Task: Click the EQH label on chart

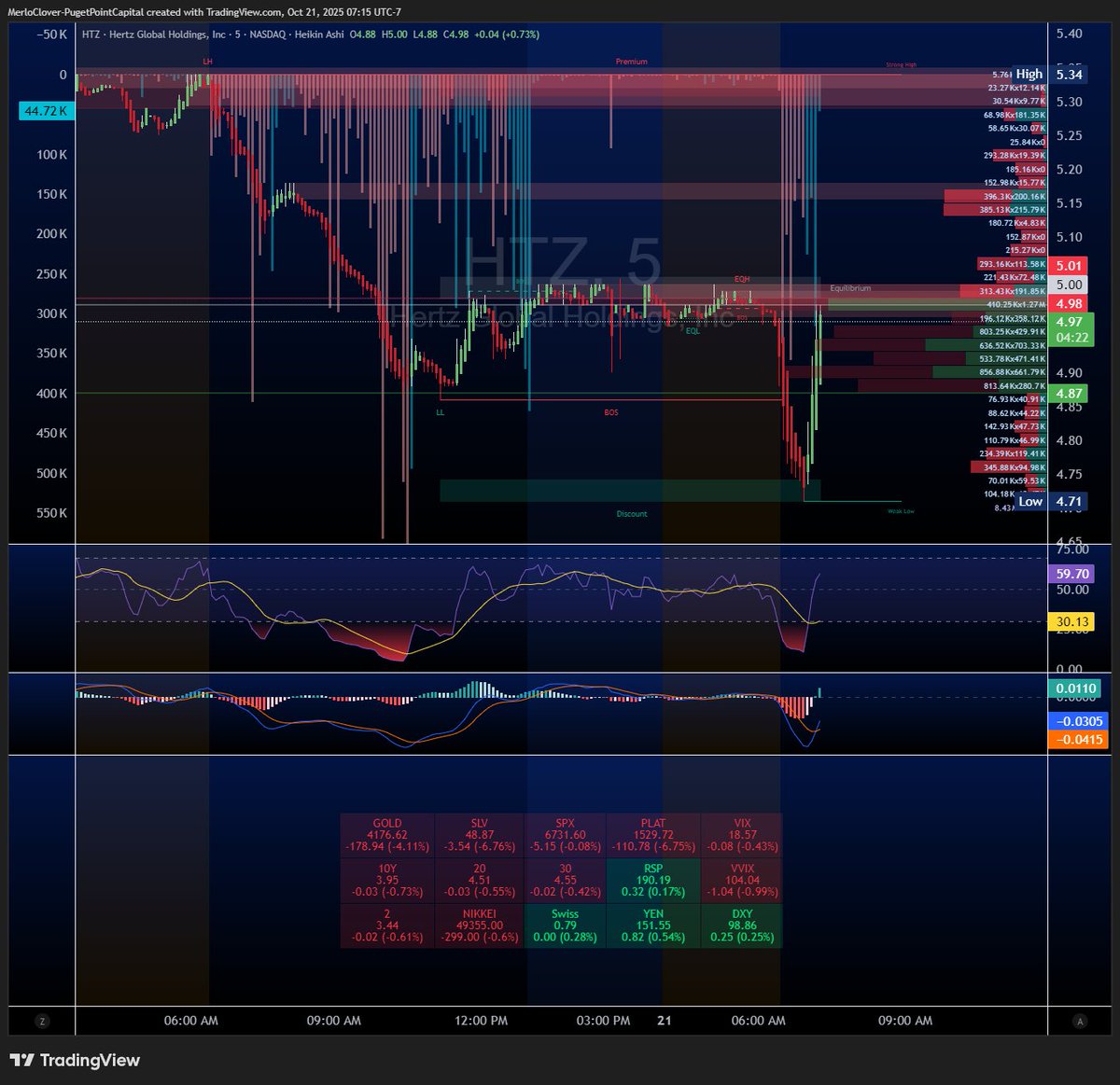Action: pos(742,279)
